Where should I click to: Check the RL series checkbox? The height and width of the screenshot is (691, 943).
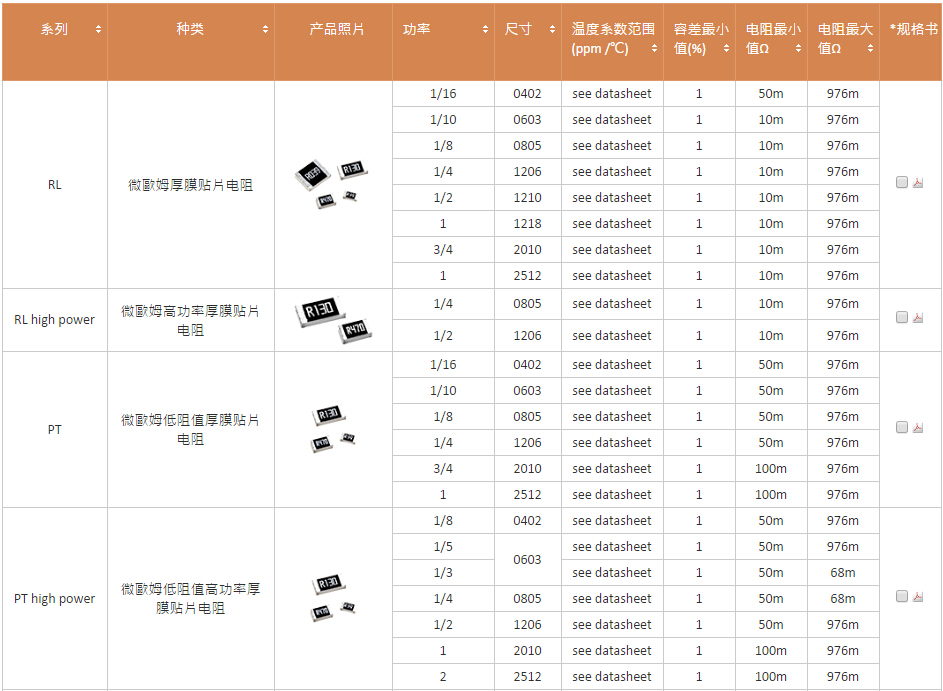point(902,182)
